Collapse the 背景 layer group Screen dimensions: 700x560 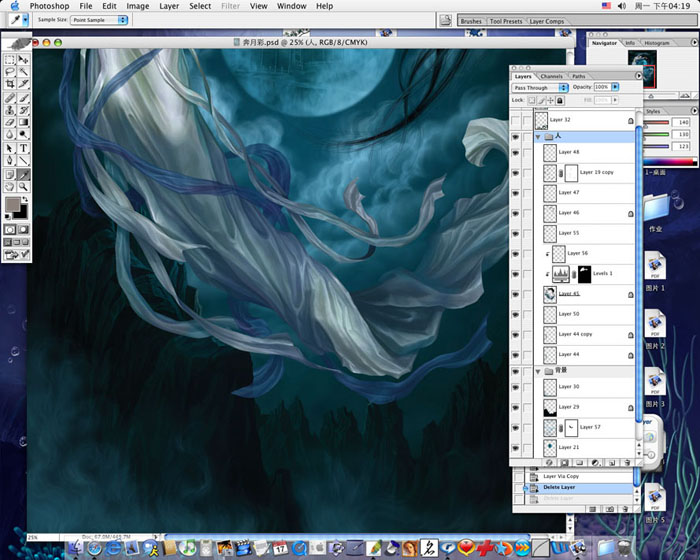click(x=538, y=371)
